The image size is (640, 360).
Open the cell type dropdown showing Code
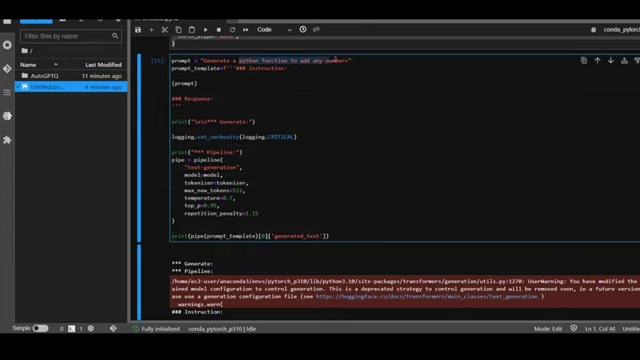(x=274, y=30)
